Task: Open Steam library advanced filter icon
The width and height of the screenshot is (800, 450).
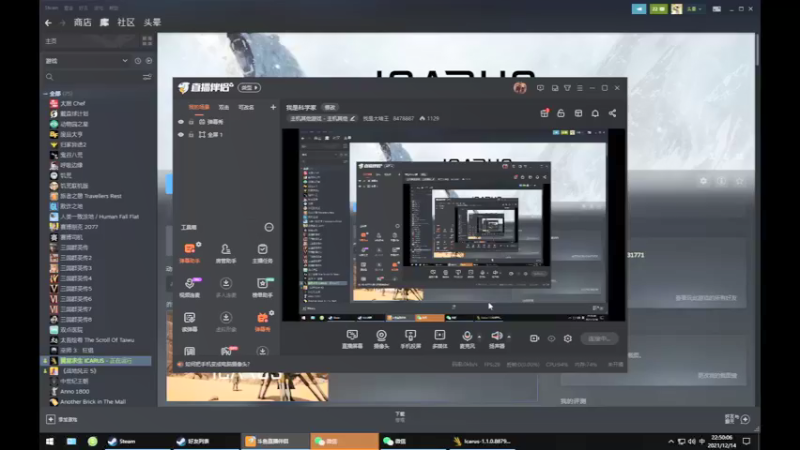Action: click(x=147, y=77)
